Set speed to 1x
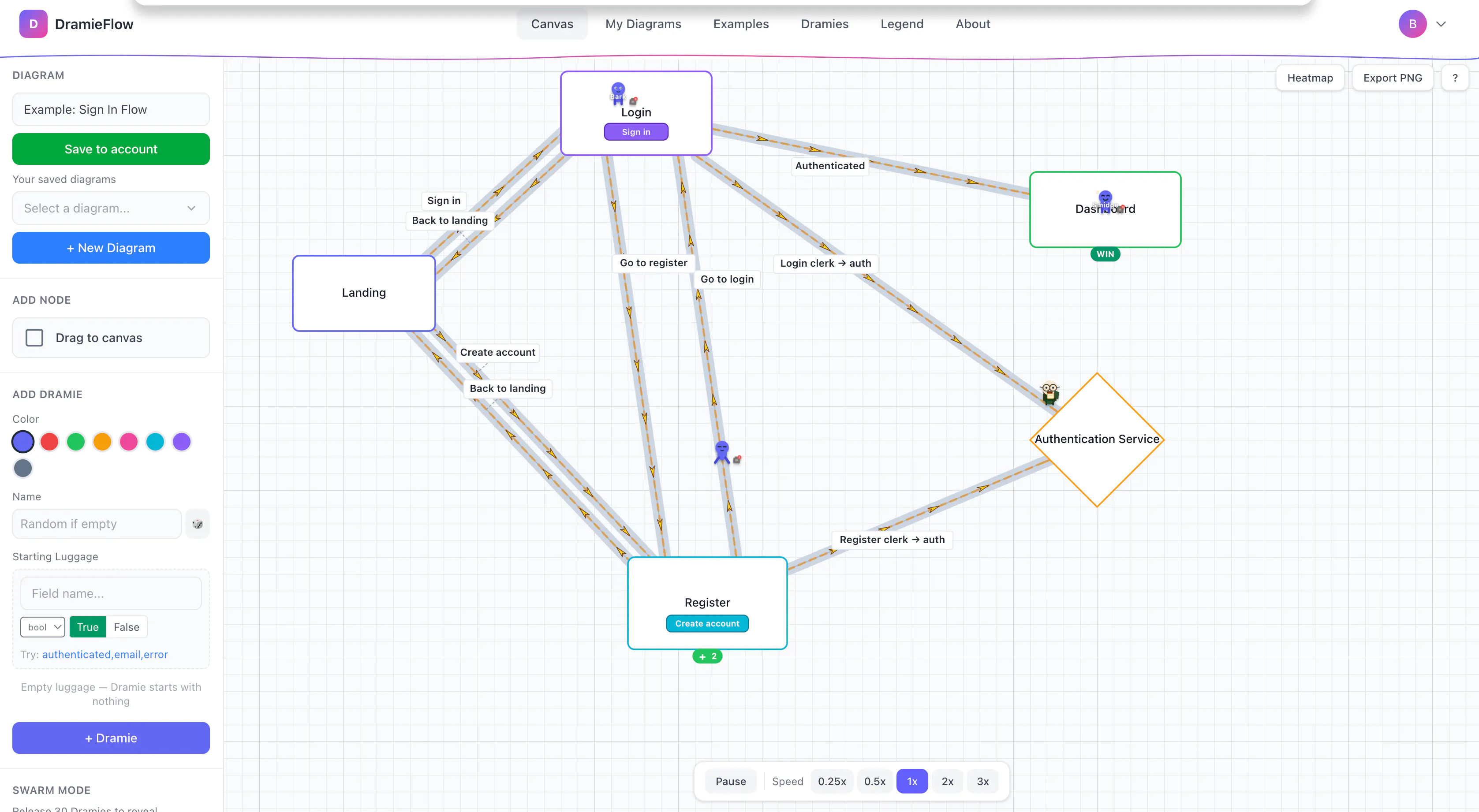1479x812 pixels. coord(912,781)
